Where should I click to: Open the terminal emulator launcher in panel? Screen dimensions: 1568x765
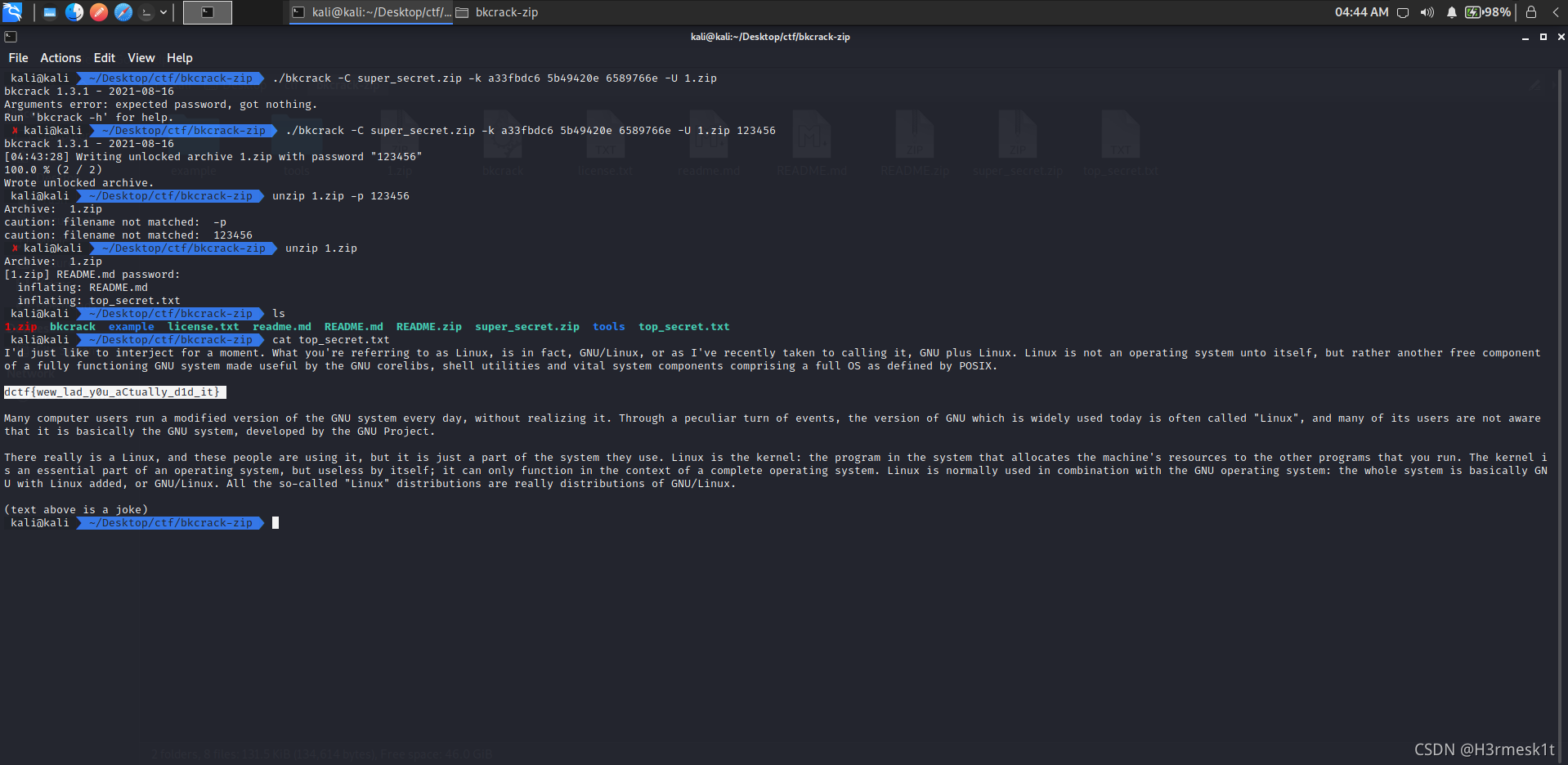tap(147, 12)
